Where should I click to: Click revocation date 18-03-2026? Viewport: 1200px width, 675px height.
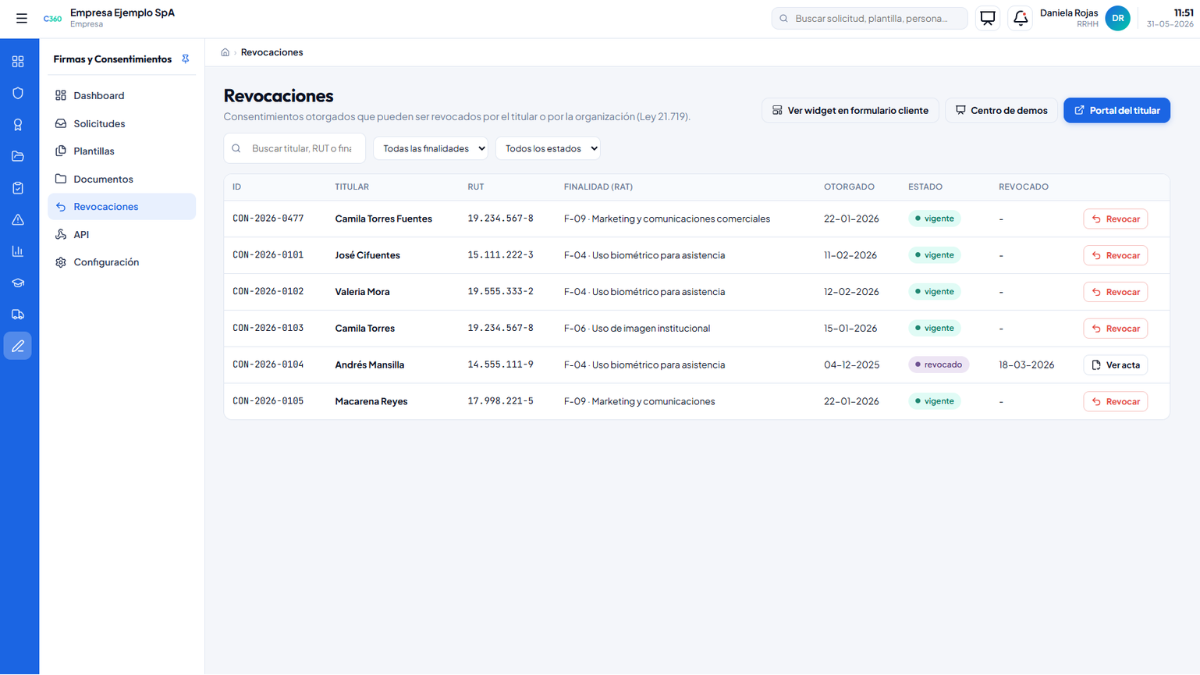1026,365
